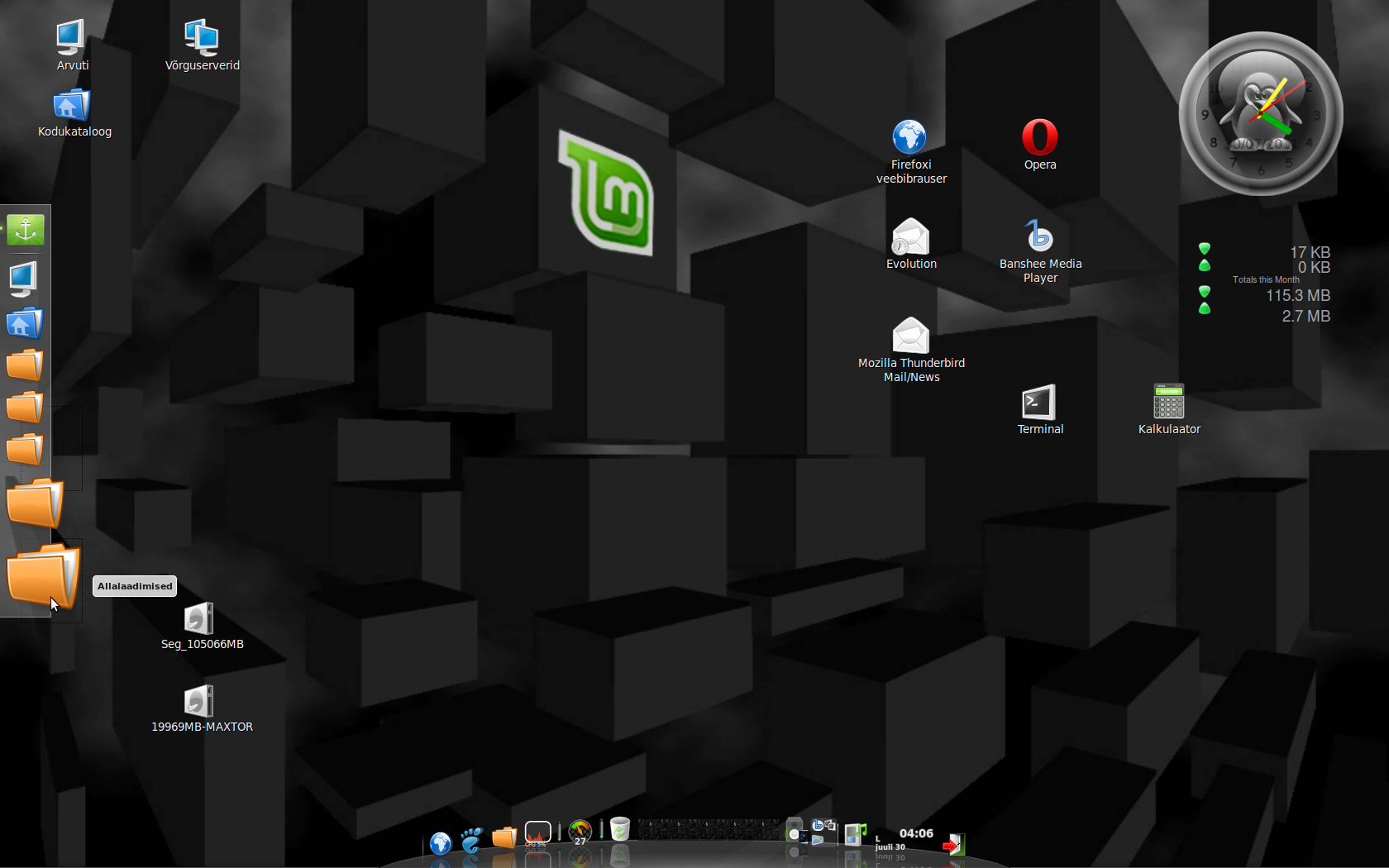Click the 04:06 clock in the dock

coord(916,833)
